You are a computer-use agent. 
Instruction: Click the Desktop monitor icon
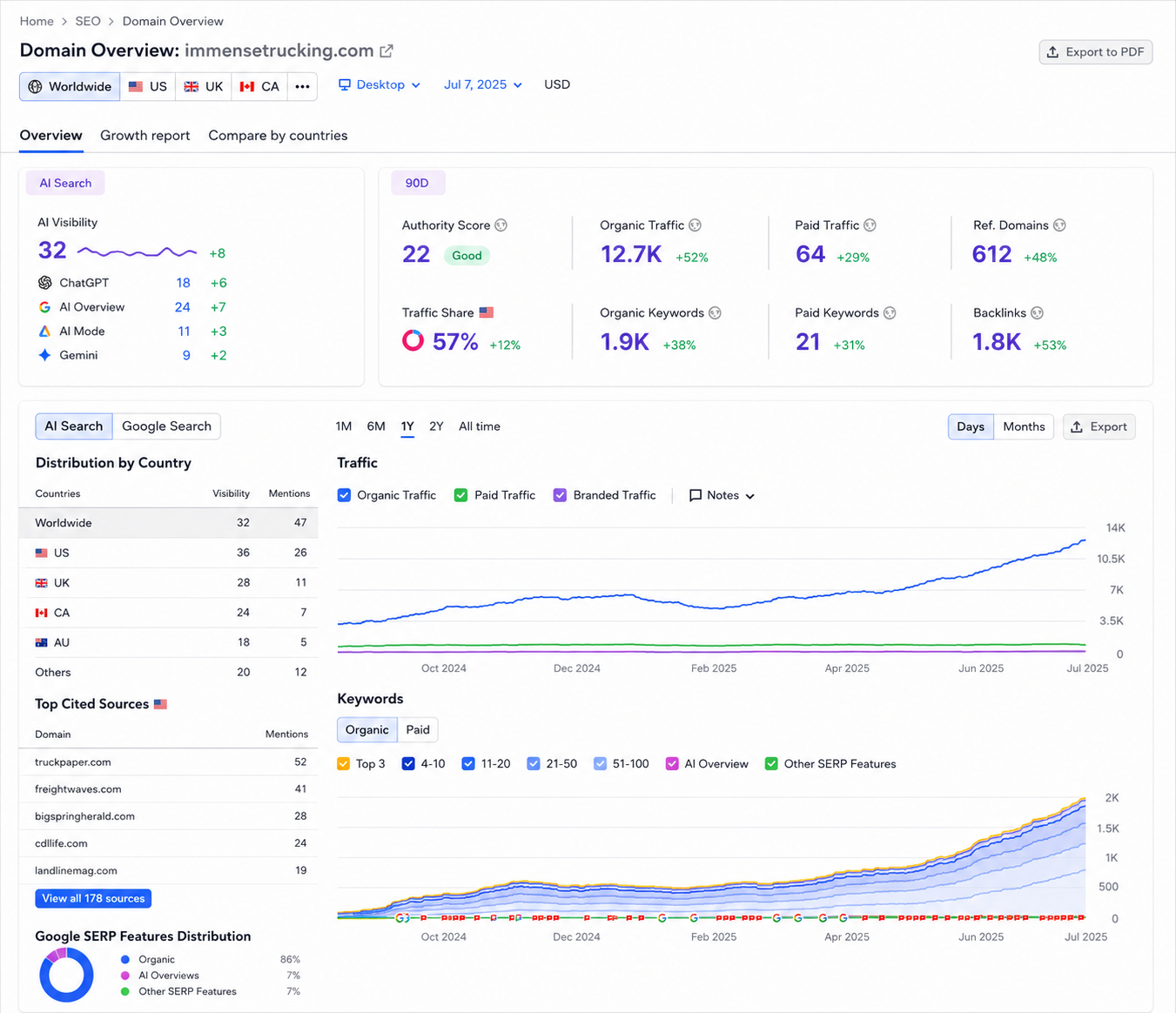[x=345, y=85]
